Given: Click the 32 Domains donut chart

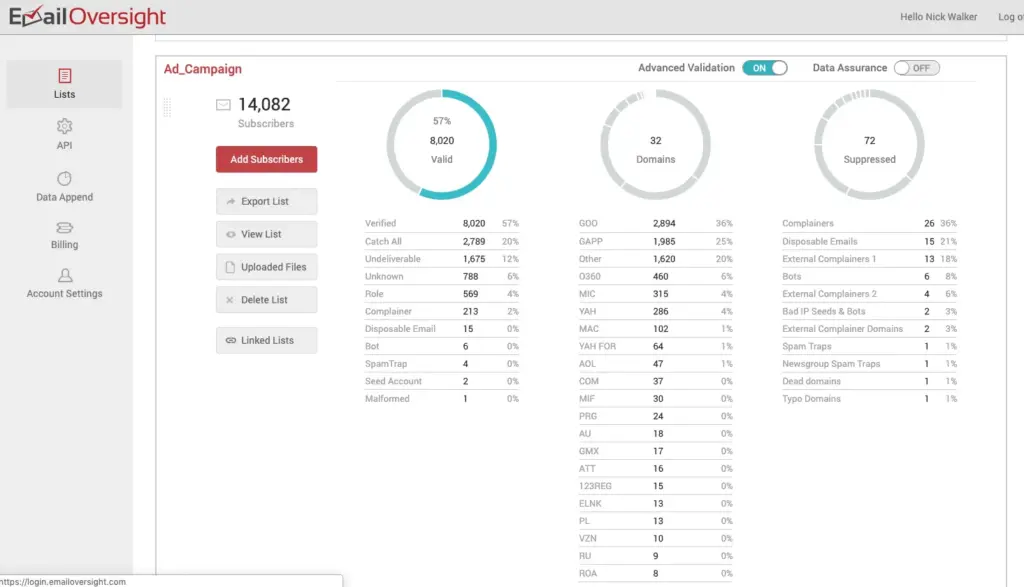Looking at the screenshot, I should tap(655, 144).
